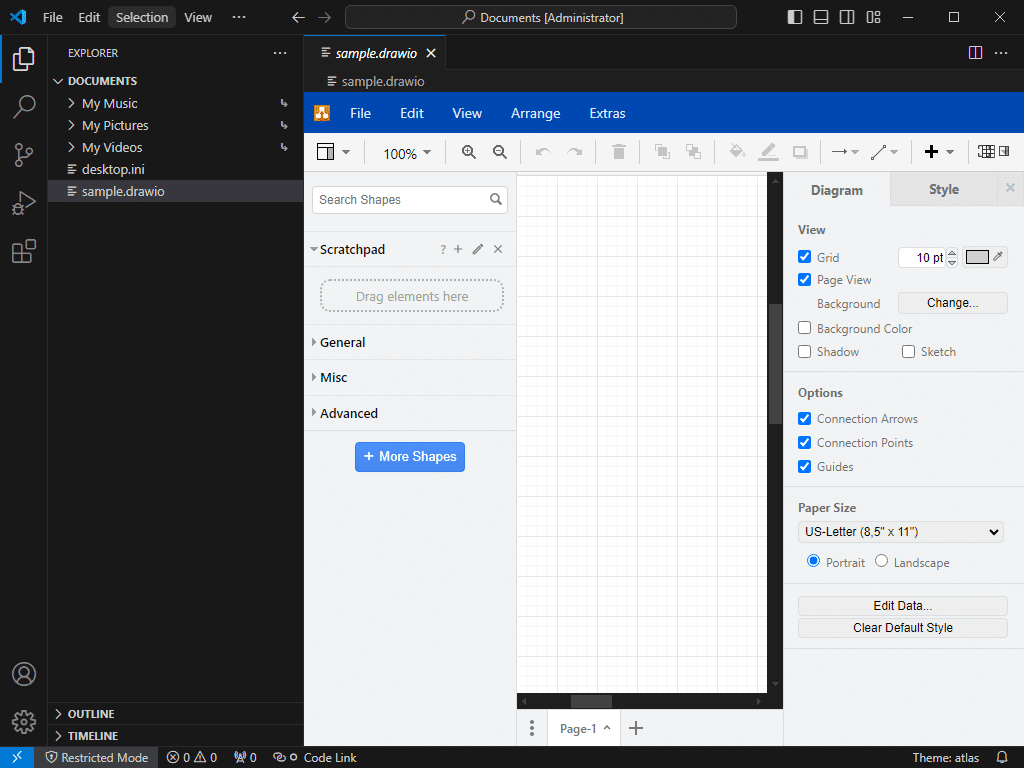
Task: Toggle the Page View checkbox
Action: 805,280
